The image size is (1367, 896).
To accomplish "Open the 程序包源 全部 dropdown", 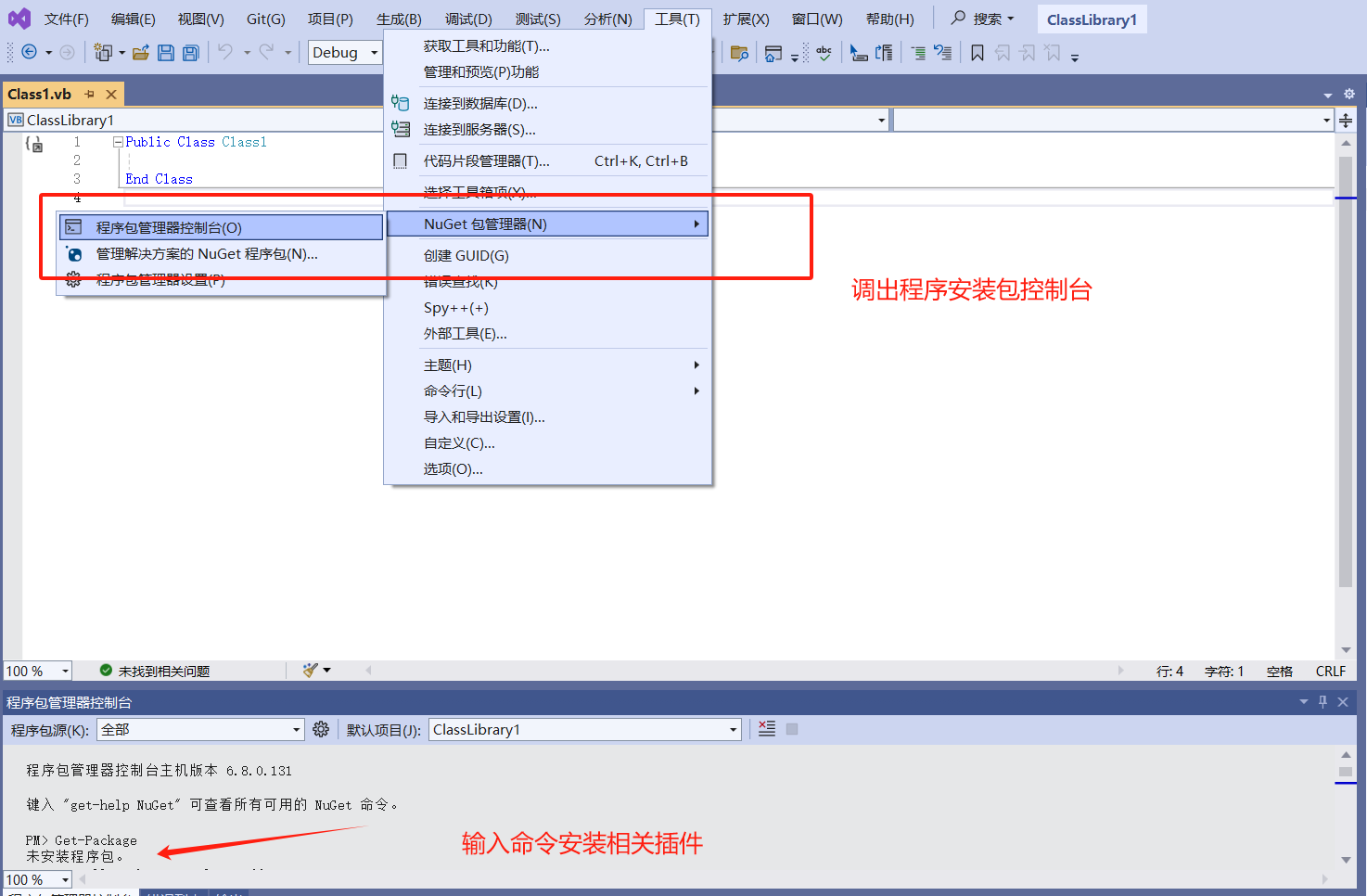I will click(294, 729).
